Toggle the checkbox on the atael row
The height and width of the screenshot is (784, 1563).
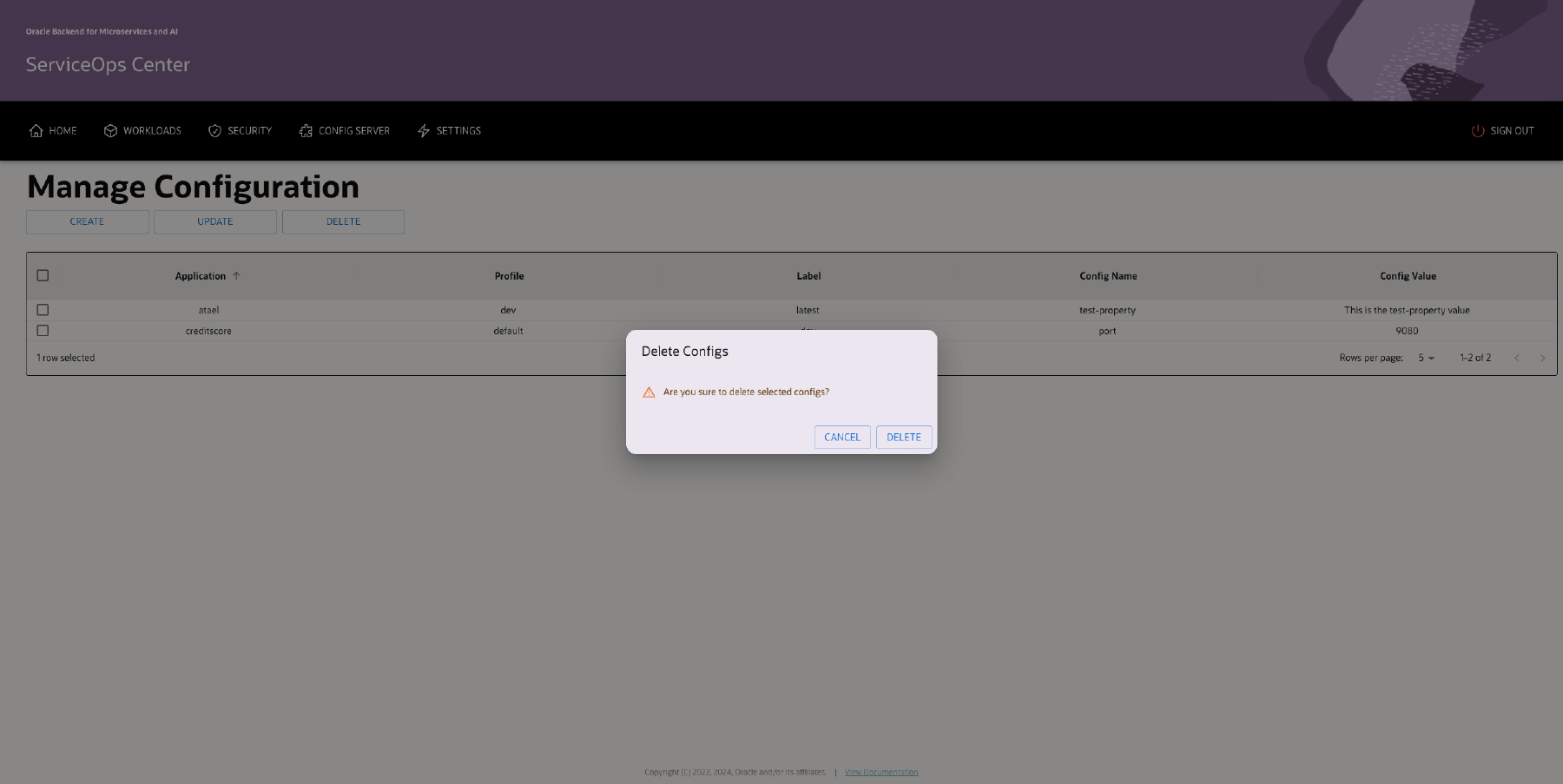click(43, 309)
